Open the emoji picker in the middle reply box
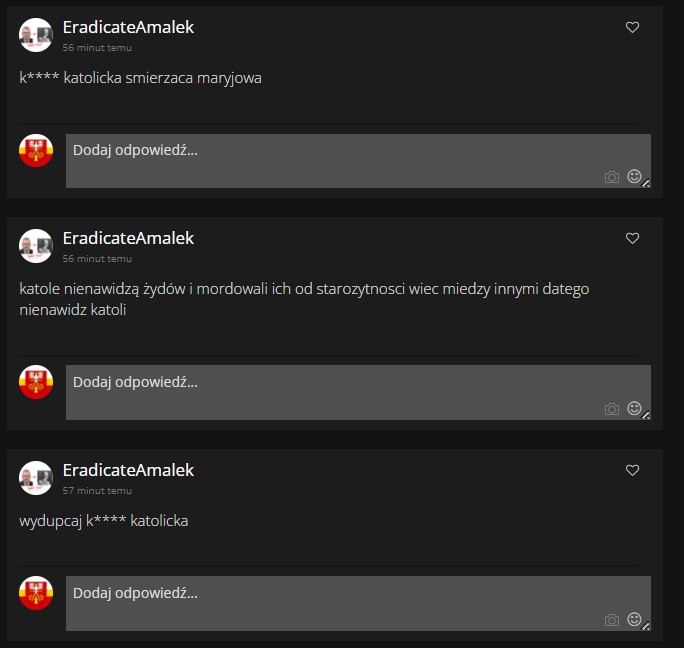 coord(633,408)
